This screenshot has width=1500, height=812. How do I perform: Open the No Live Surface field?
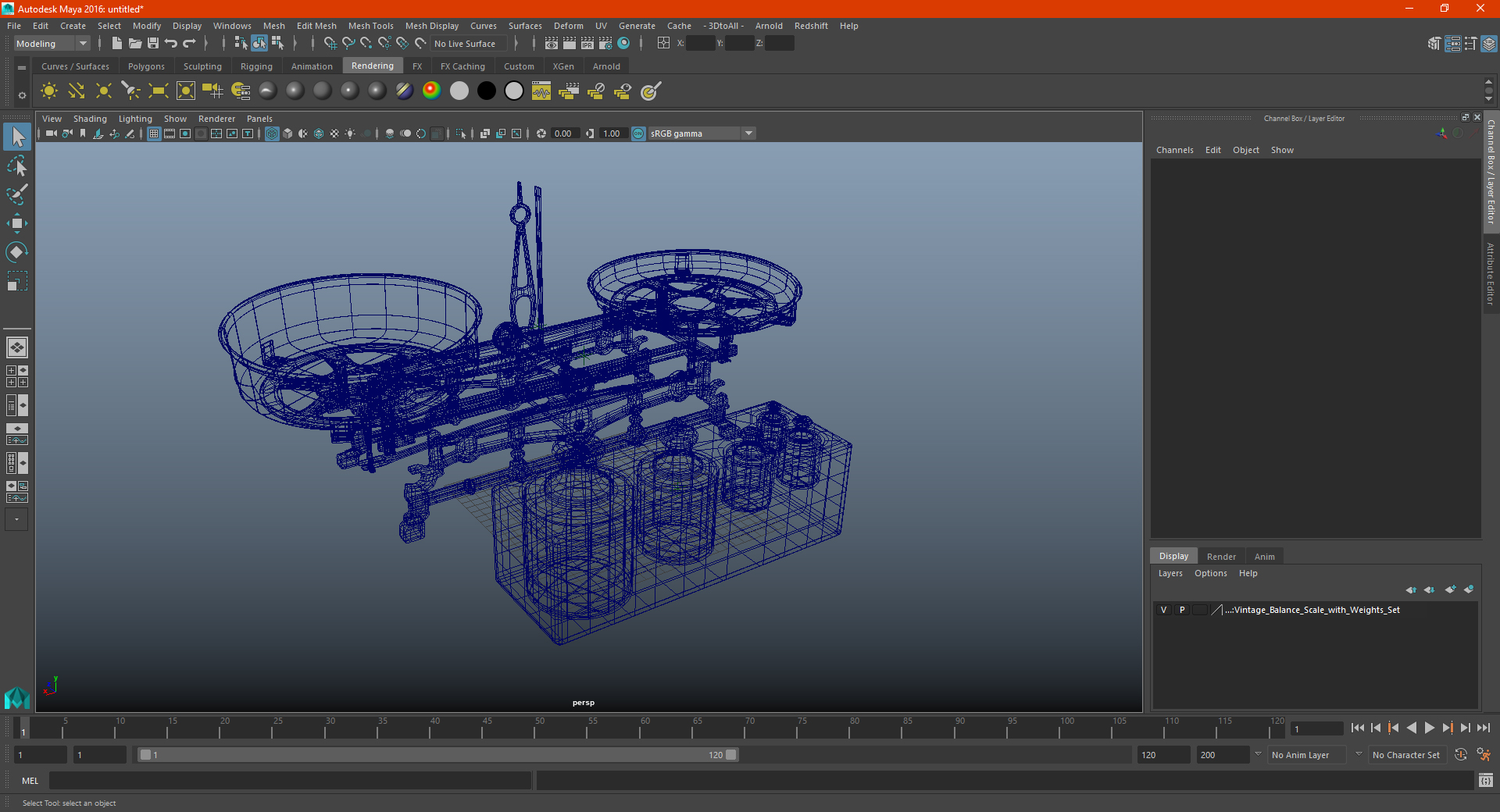pyautogui.click(x=469, y=44)
